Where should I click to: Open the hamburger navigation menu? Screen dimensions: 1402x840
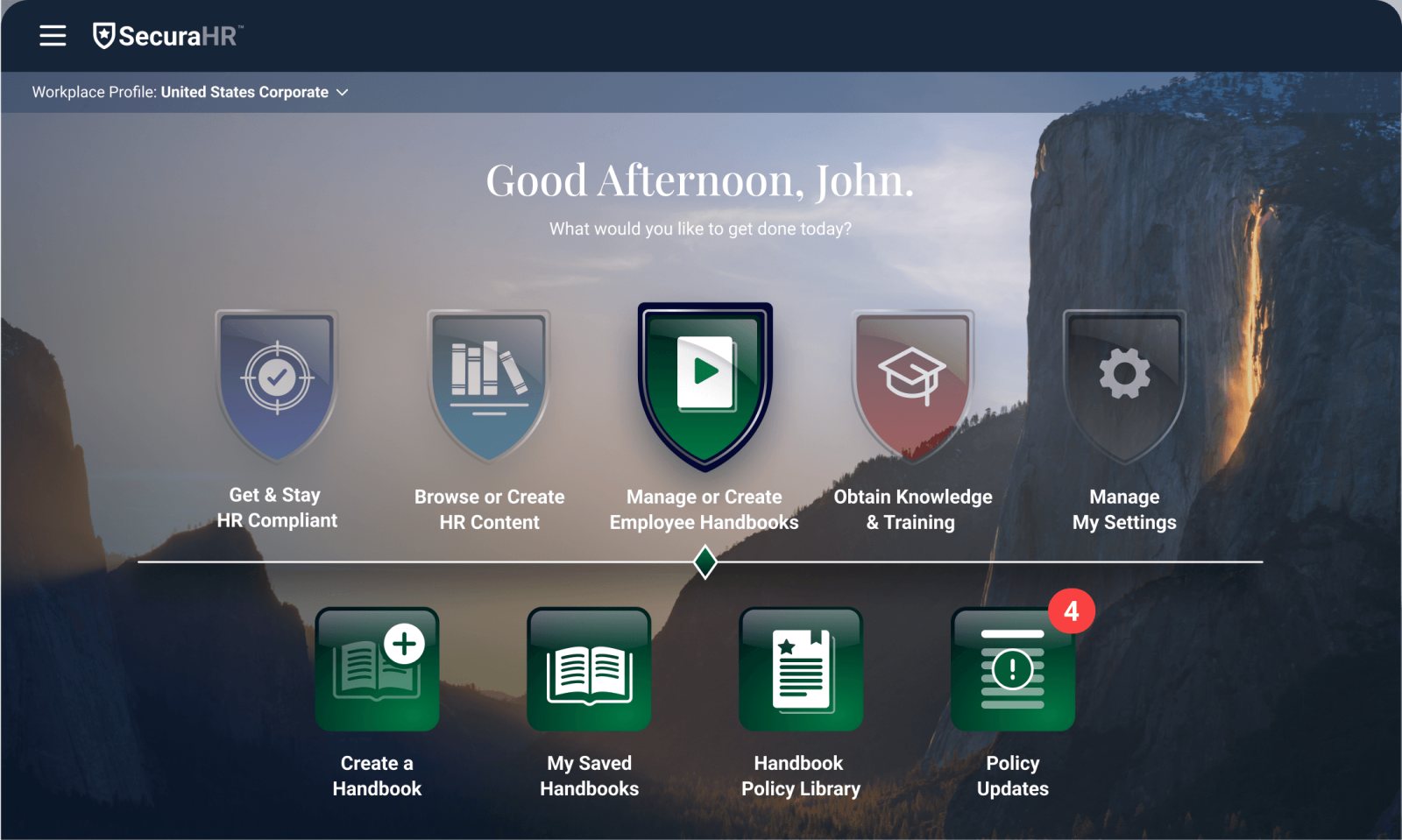point(53,36)
